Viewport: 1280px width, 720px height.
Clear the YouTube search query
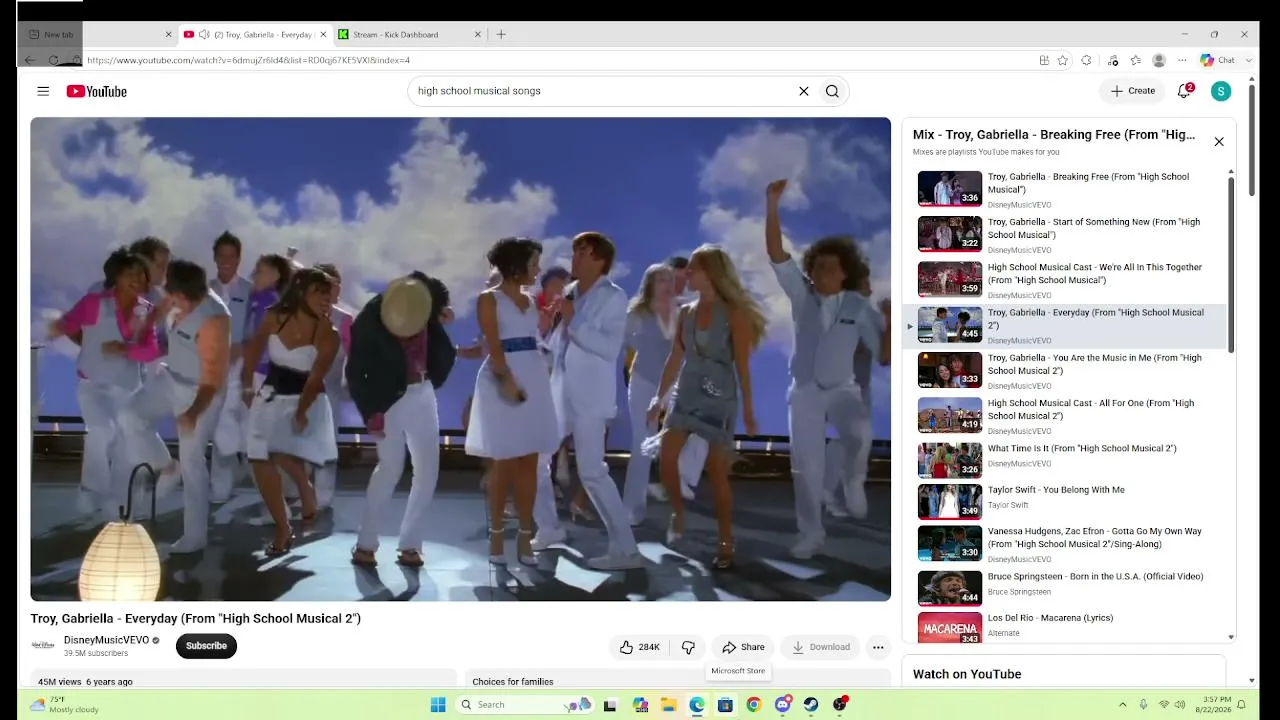pyautogui.click(x=803, y=91)
